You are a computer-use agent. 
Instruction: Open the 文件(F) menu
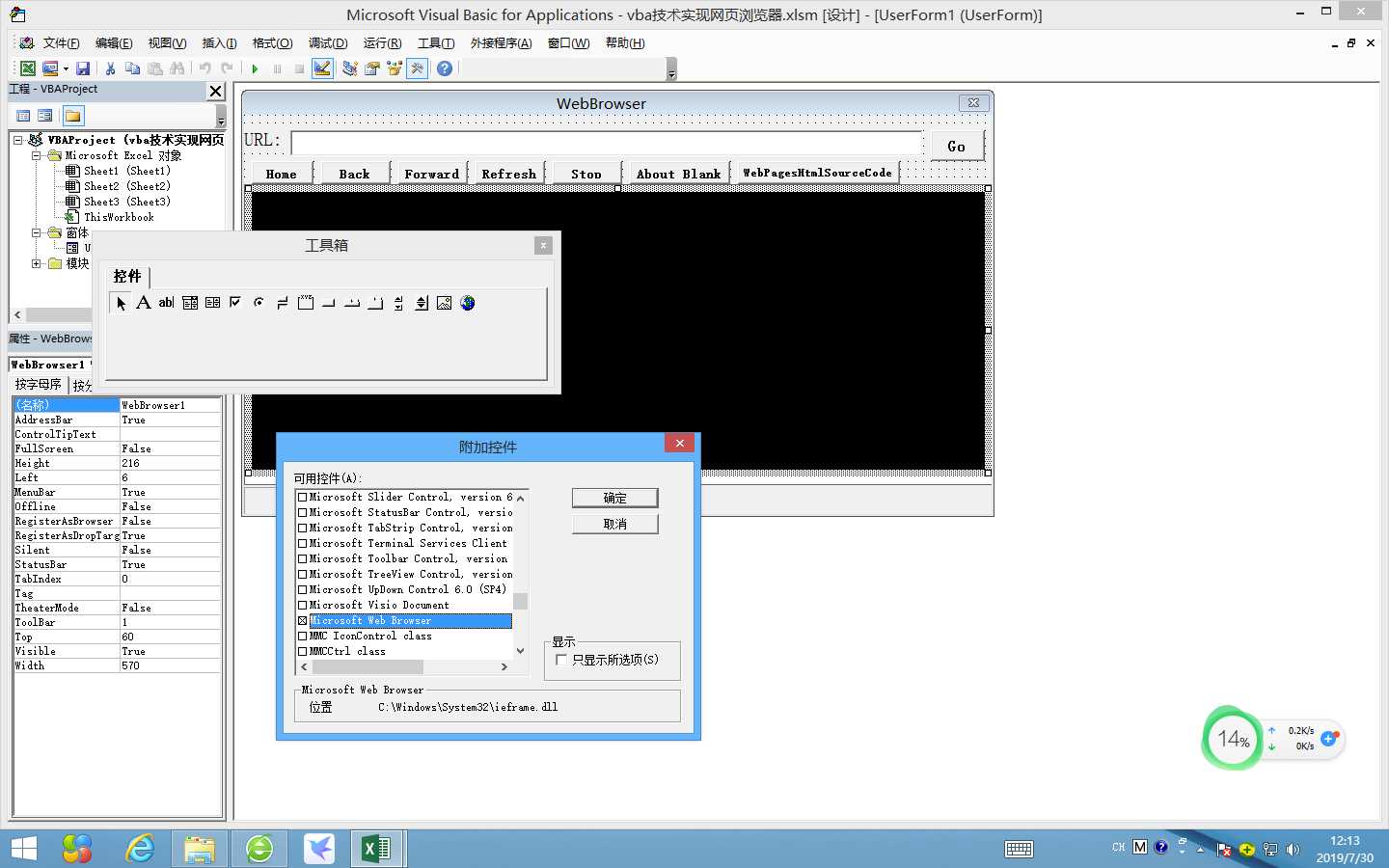(x=61, y=43)
